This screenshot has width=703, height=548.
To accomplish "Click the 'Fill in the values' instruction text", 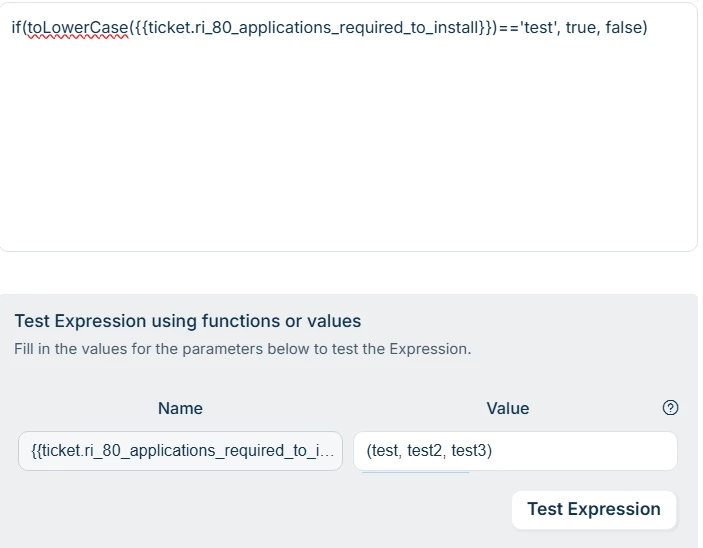I will tap(242, 349).
